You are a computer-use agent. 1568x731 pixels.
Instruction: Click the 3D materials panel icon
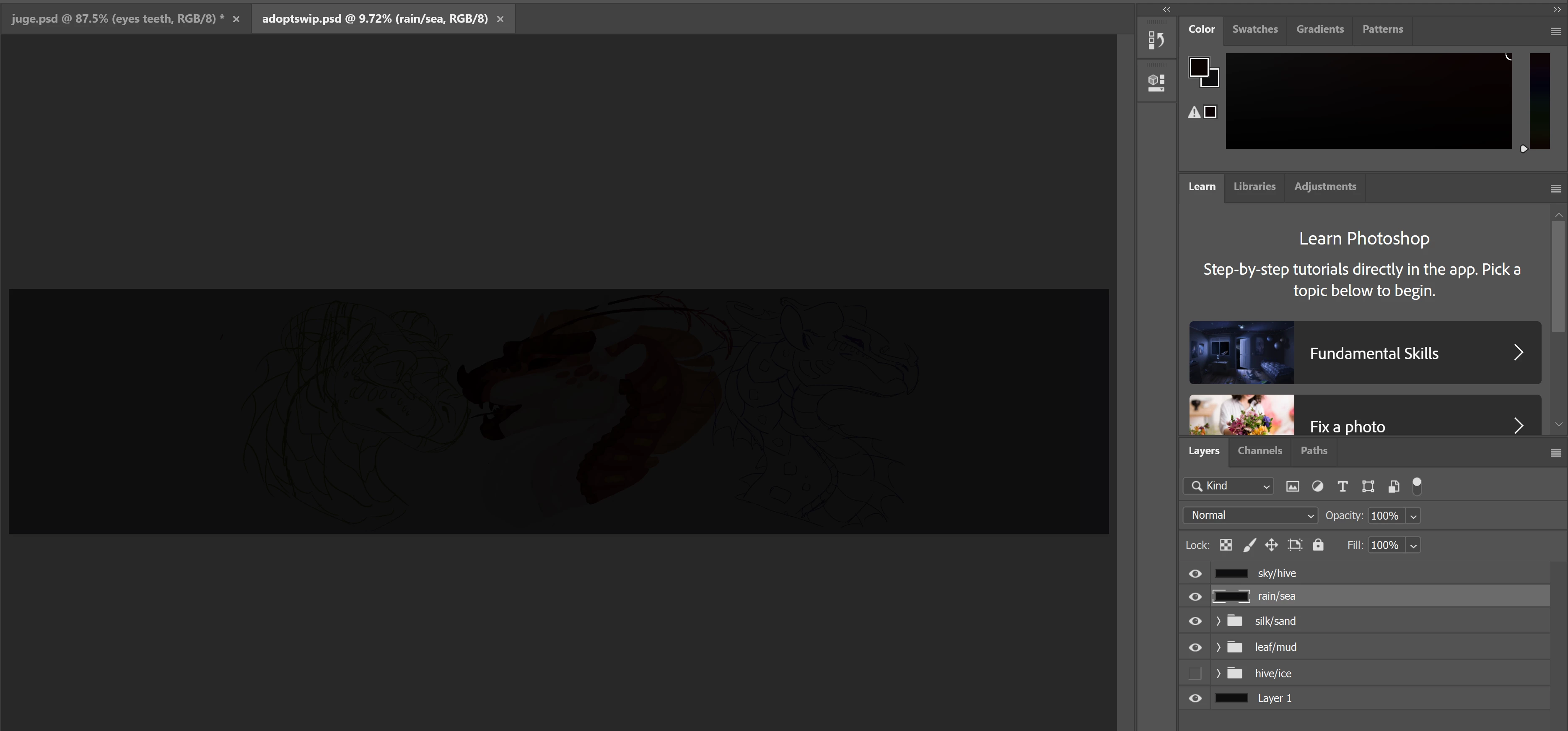click(1156, 82)
